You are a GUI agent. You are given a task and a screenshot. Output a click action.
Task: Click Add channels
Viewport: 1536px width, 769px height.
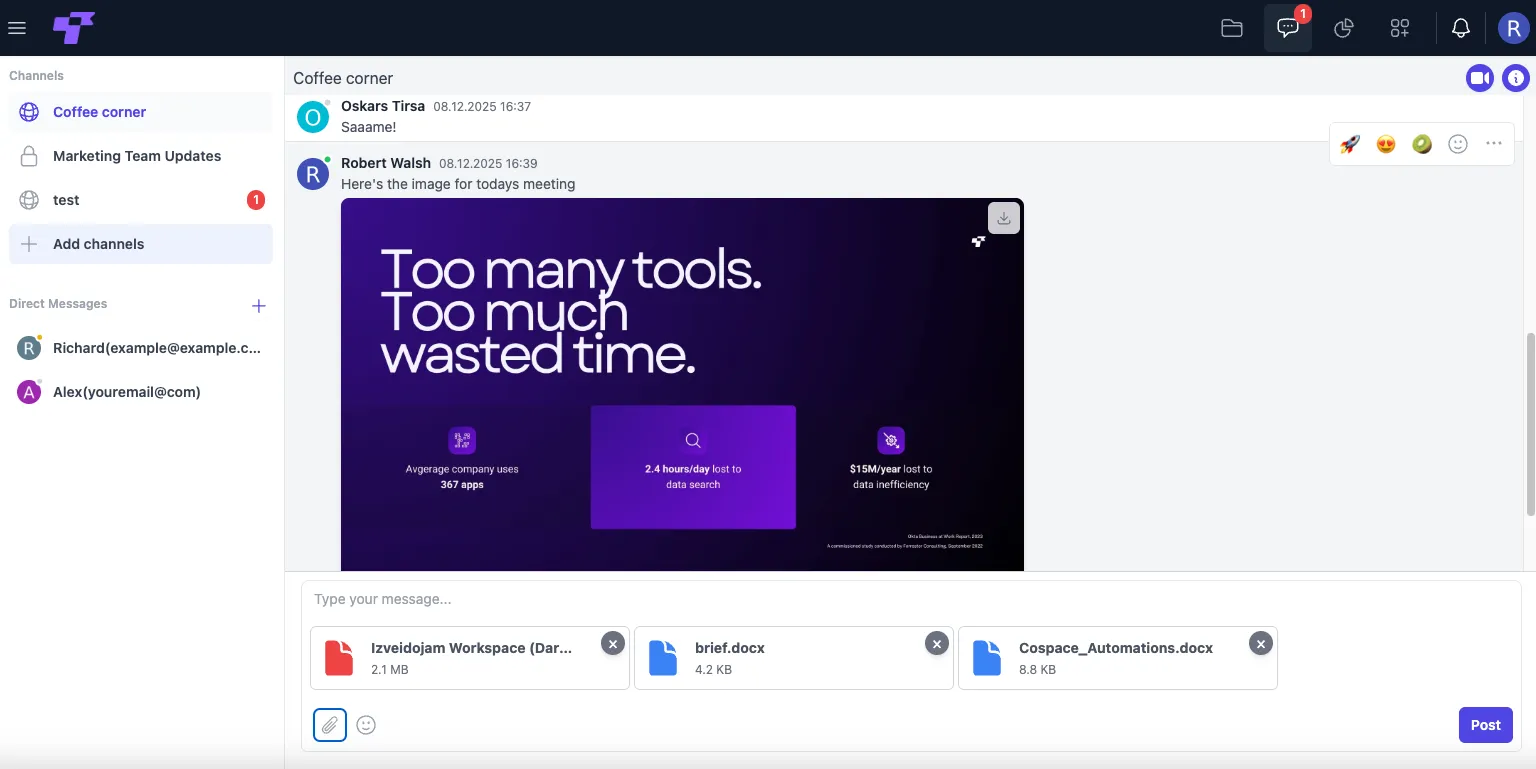pyautogui.click(x=141, y=244)
